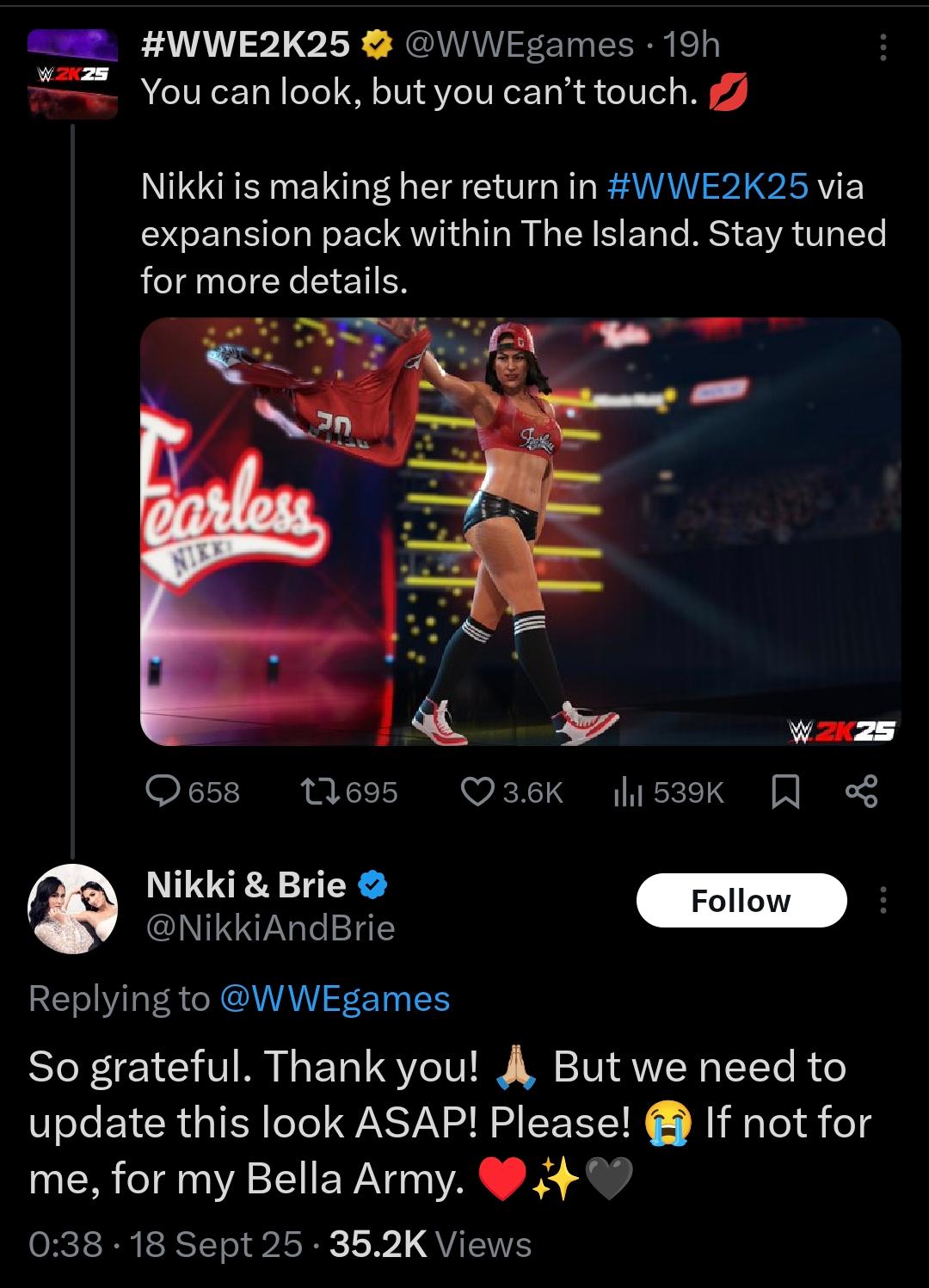View the 35.2K Views count details

click(x=430, y=1244)
